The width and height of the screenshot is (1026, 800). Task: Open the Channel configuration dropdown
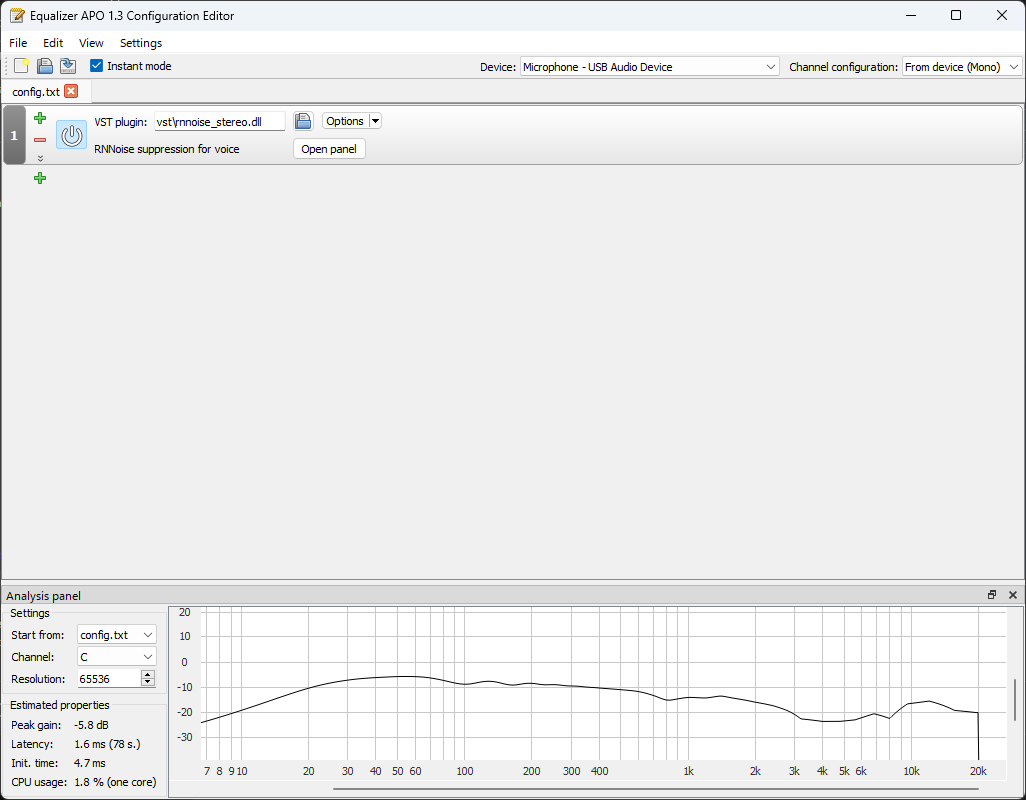961,67
